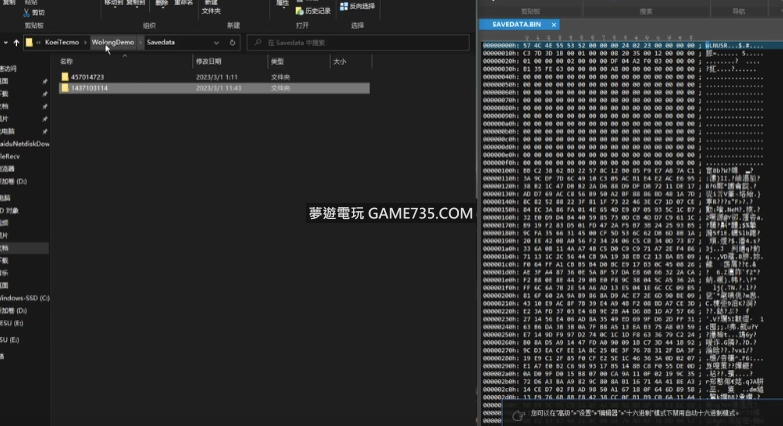The height and width of the screenshot is (426, 783).
Task: Expand the breadcrumb chevron after KoeiTecmo
Action: point(84,43)
